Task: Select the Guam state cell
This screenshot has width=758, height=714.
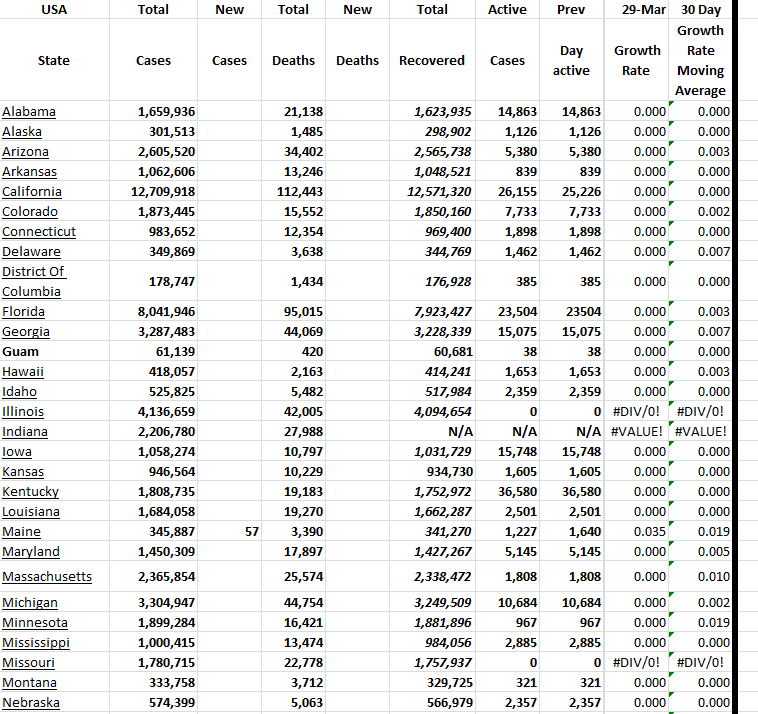Action: [22, 352]
